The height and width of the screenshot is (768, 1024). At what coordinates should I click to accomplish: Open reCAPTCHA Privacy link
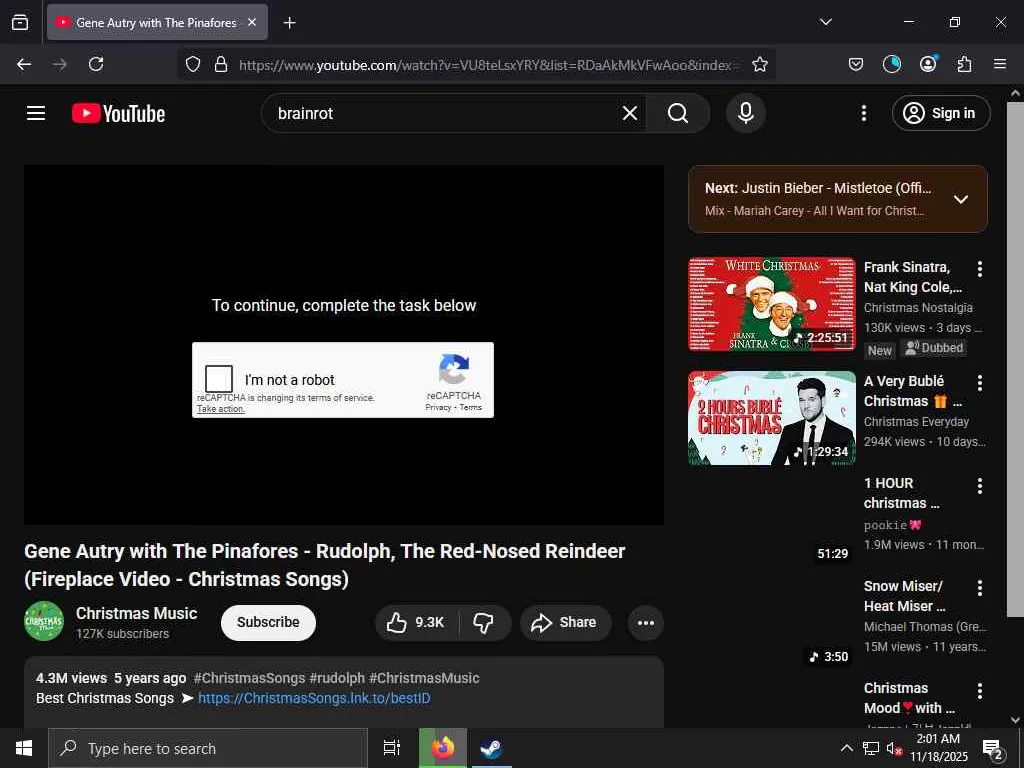[438, 407]
